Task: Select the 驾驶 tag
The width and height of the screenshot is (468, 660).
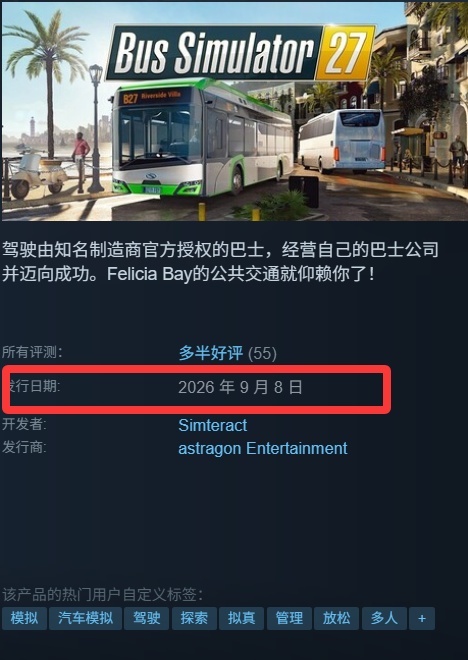Action: [x=146, y=618]
